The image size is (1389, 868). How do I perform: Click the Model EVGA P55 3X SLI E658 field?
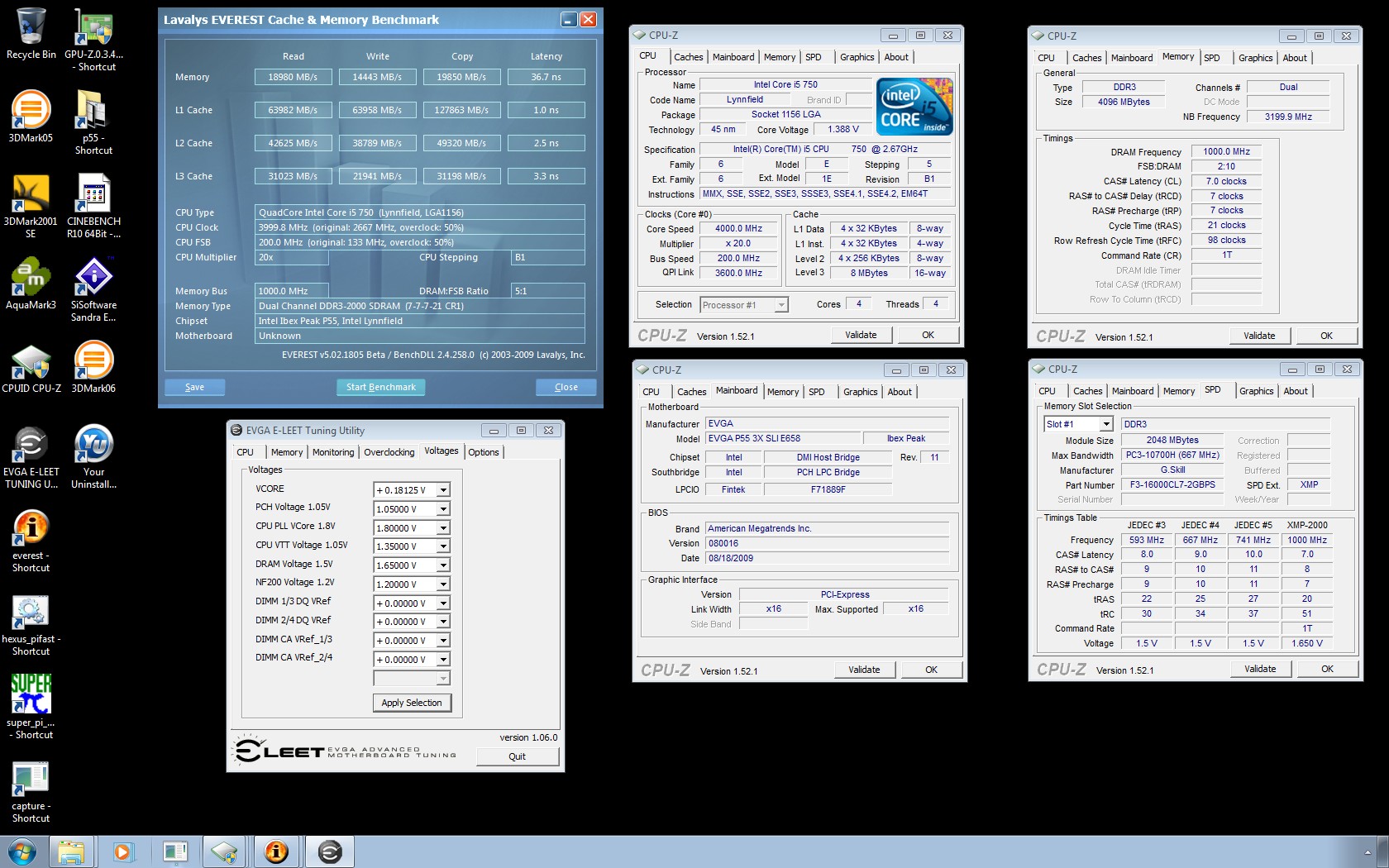coord(782,439)
